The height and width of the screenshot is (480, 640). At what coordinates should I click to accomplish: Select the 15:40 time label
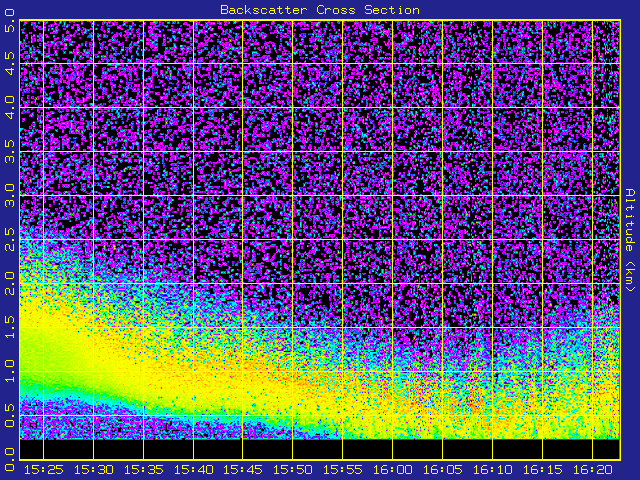pyautogui.click(x=193, y=470)
